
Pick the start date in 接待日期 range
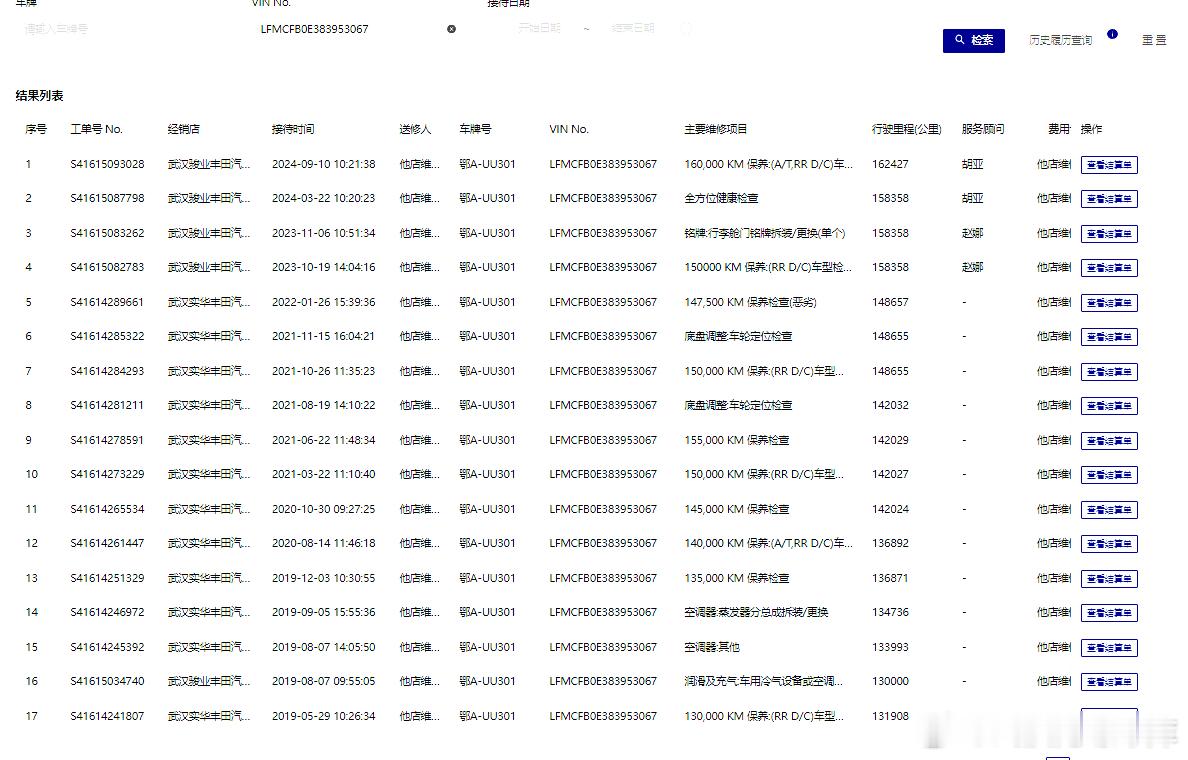coord(539,28)
